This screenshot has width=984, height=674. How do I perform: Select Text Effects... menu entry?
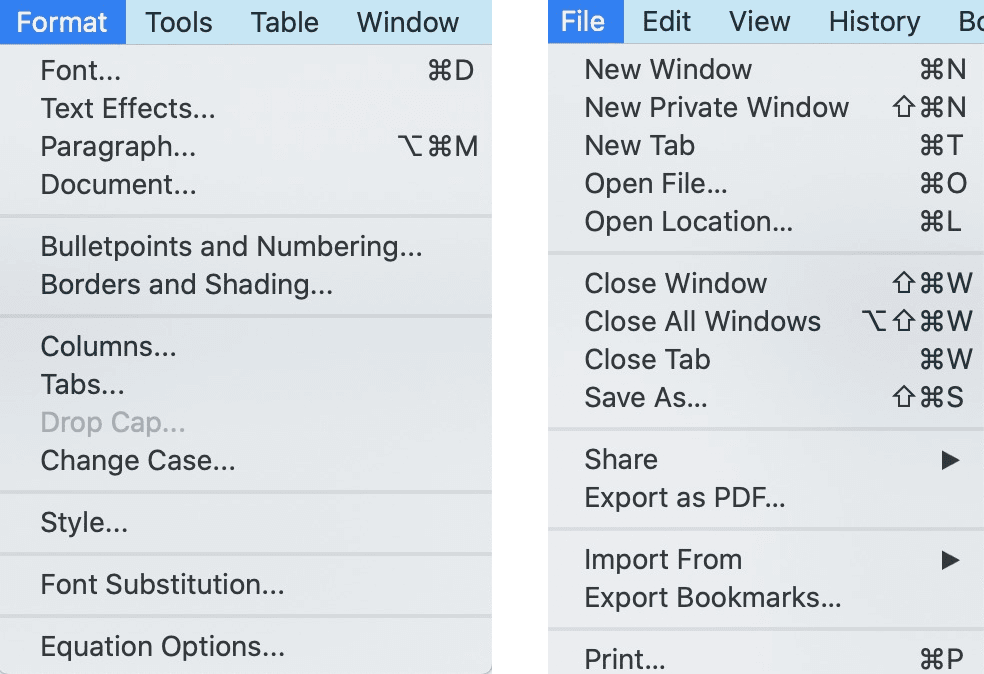pyautogui.click(x=128, y=108)
